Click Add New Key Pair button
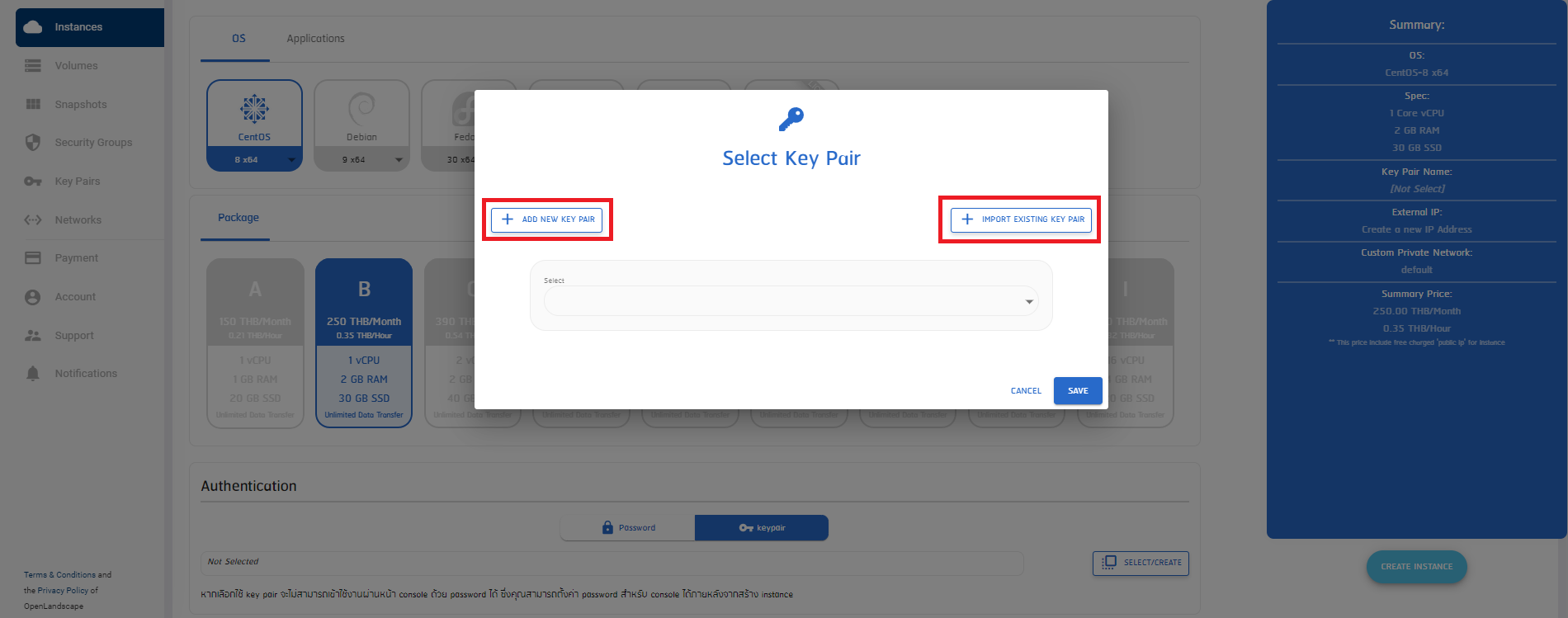 coord(547,219)
